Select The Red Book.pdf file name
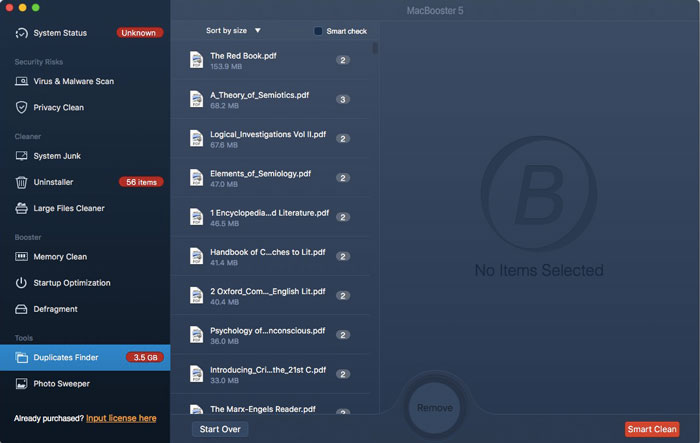This screenshot has height=443, width=700. click(x=243, y=56)
